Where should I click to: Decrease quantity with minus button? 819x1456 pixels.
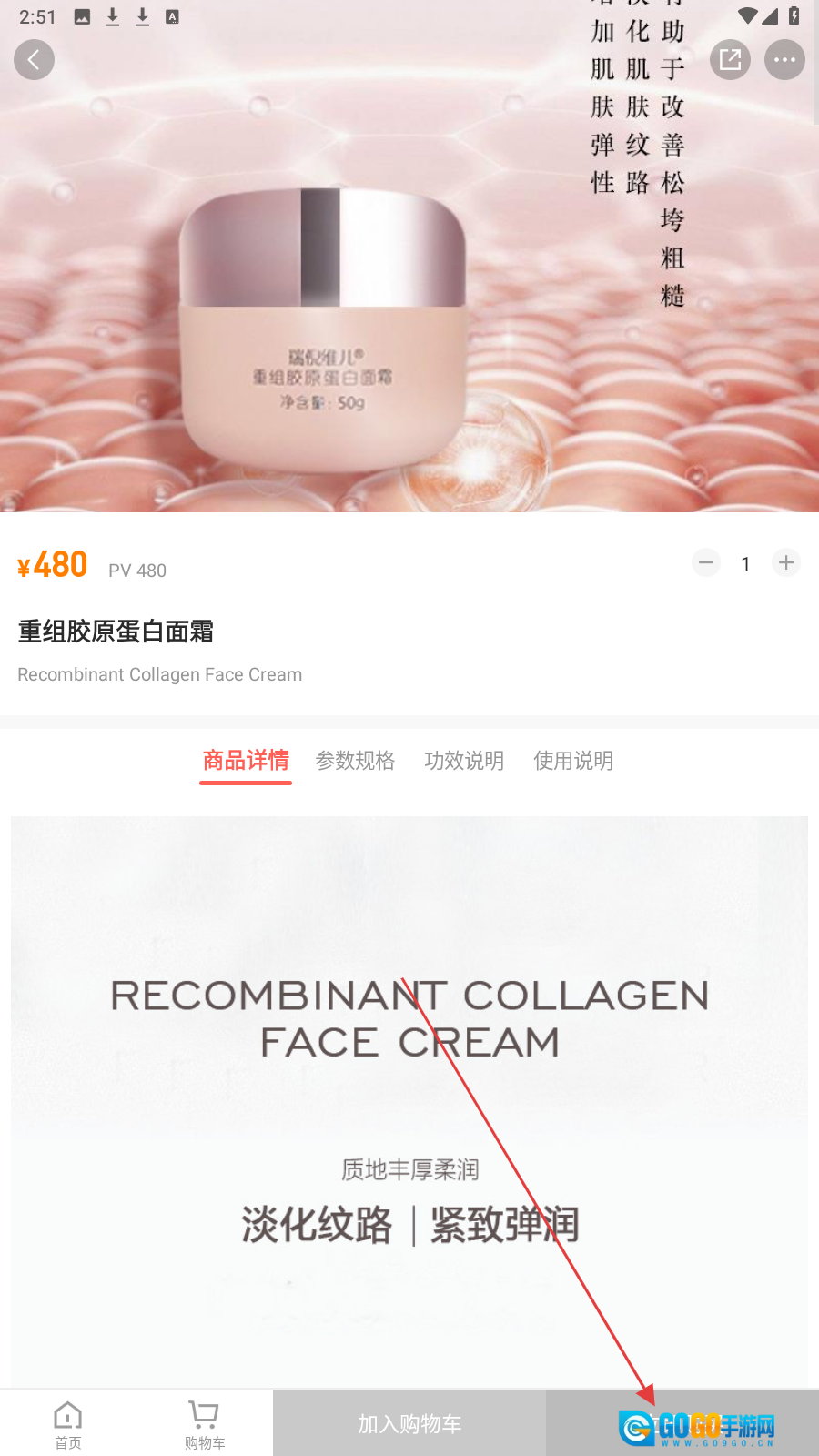(706, 563)
